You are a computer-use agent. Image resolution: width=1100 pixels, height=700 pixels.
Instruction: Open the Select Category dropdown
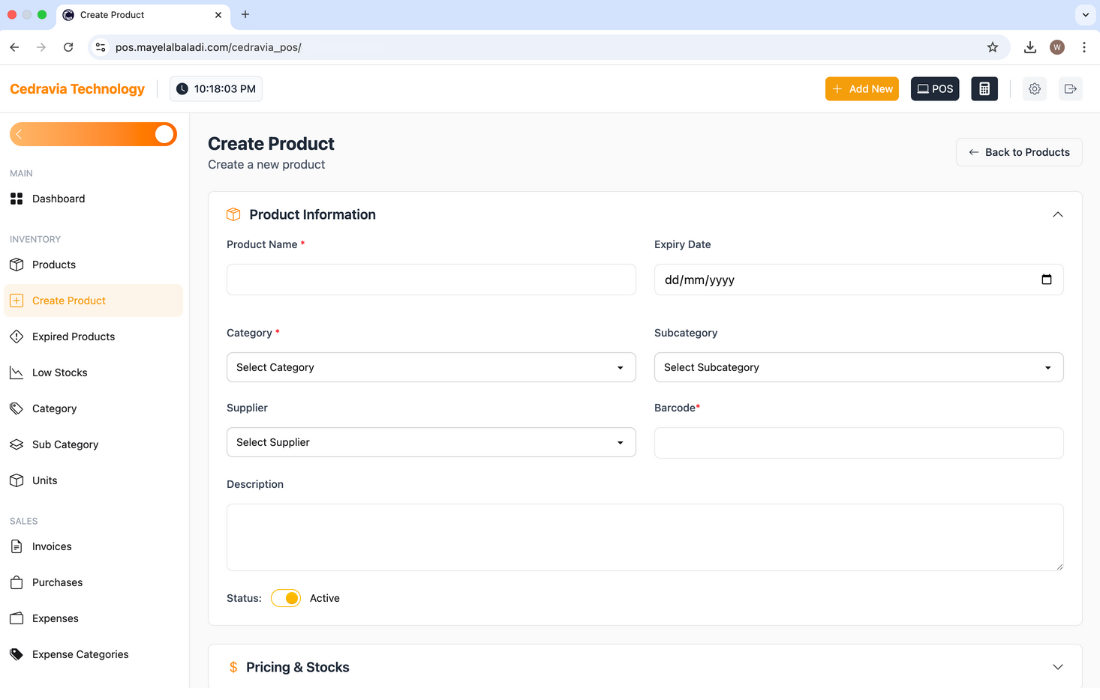[431, 367]
